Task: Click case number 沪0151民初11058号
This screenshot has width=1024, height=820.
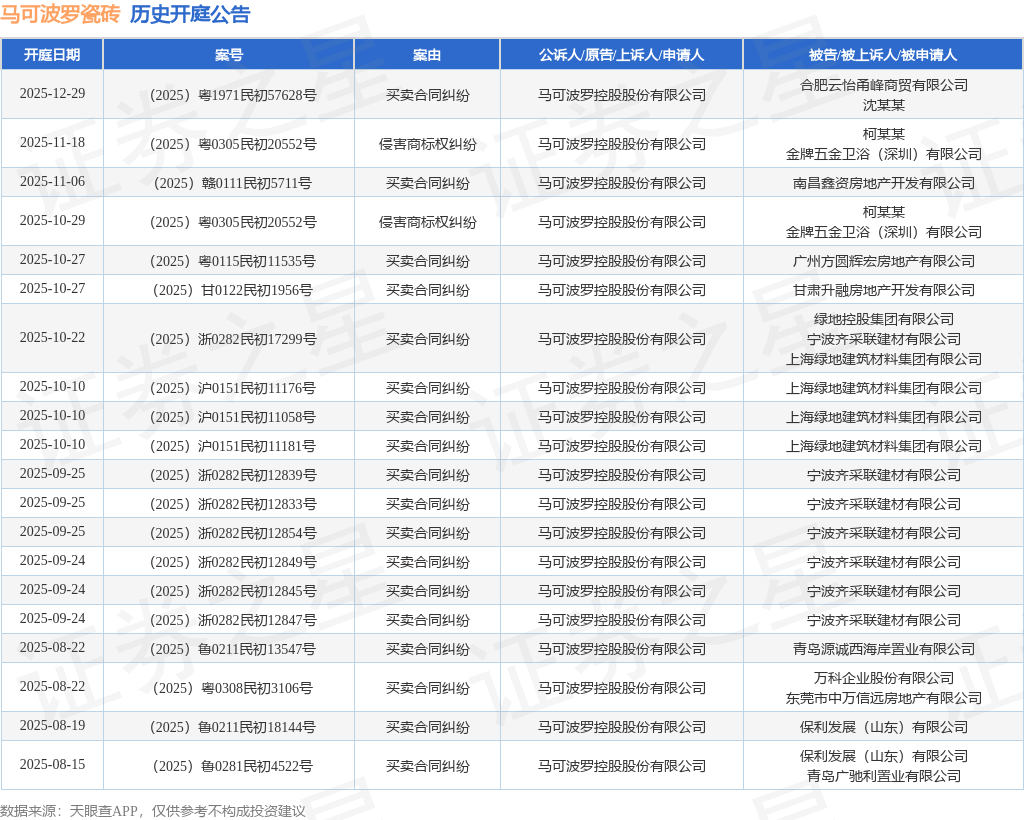Action: coord(257,417)
